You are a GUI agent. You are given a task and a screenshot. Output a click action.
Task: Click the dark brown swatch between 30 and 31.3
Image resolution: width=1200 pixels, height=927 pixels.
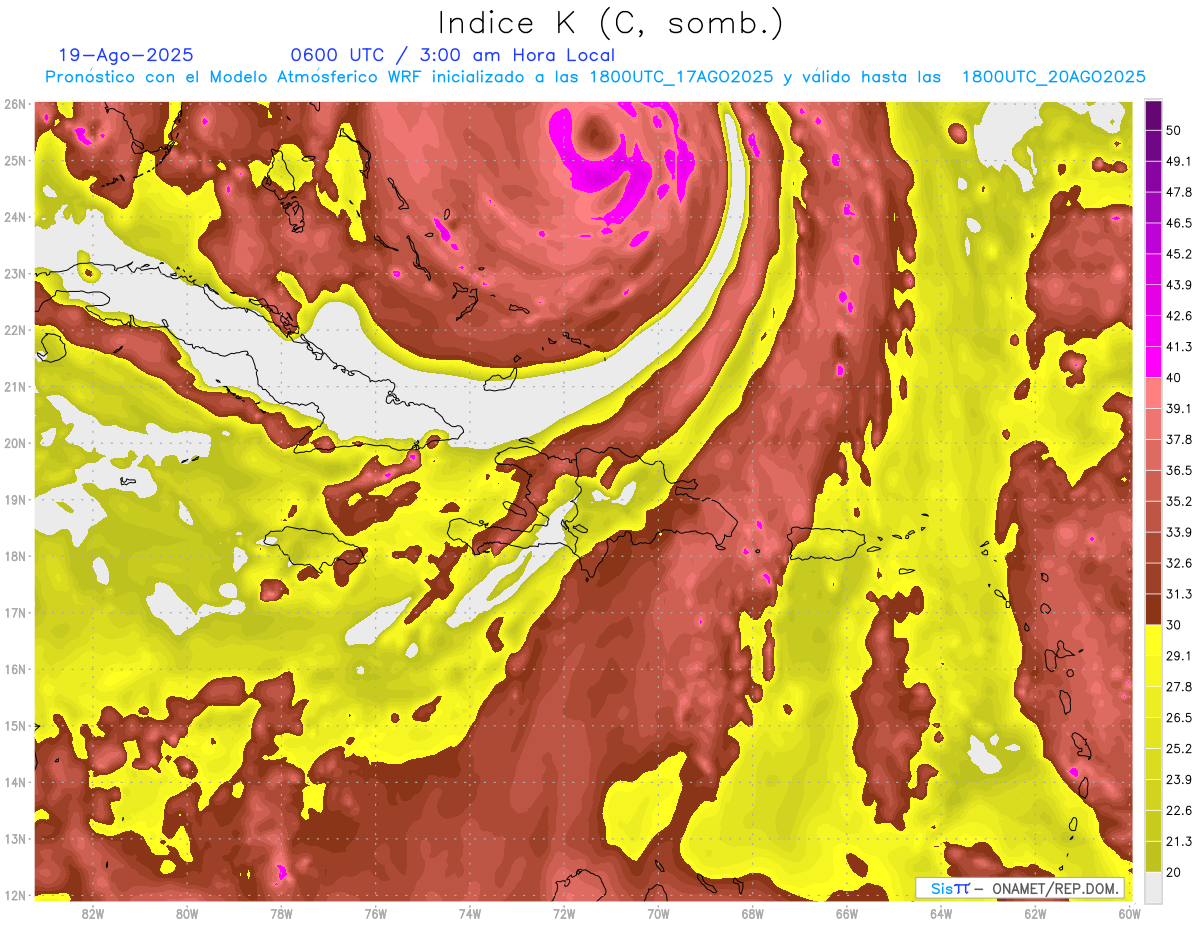(x=1153, y=609)
